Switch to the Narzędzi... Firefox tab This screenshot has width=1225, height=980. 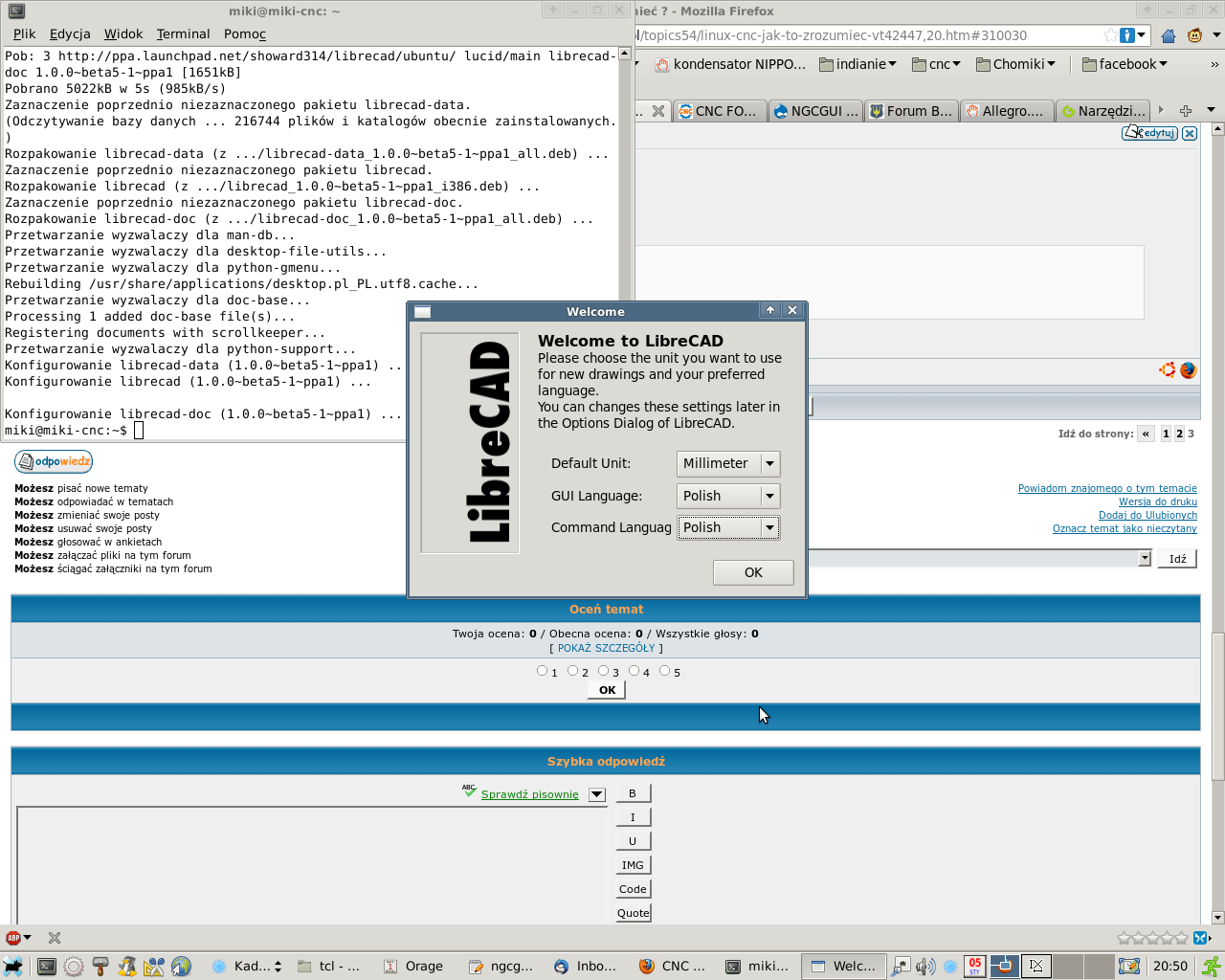1102,111
